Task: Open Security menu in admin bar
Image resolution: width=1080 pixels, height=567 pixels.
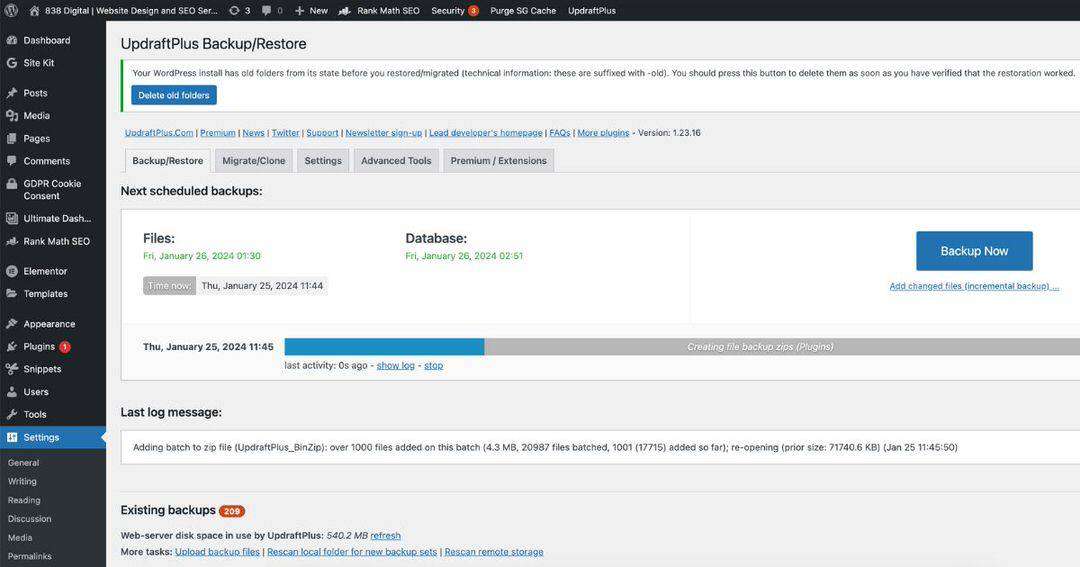Action: [x=455, y=10]
